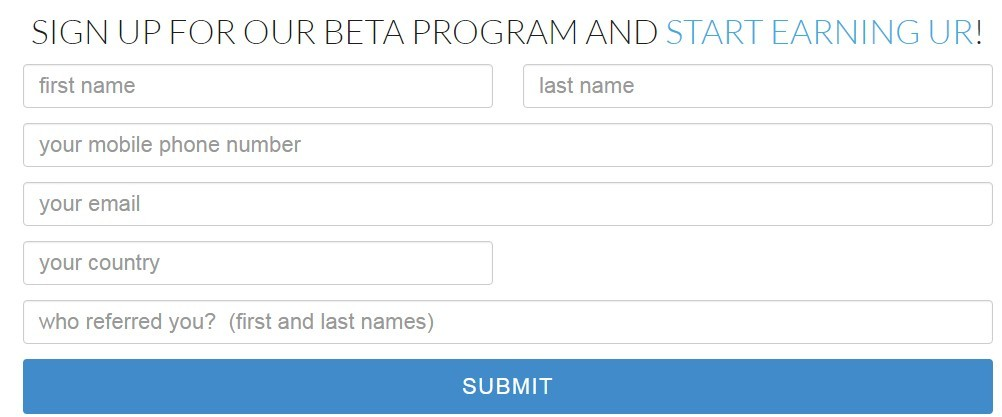This screenshot has width=1002, height=417.
Task: Click into the your email field
Action: (507, 204)
